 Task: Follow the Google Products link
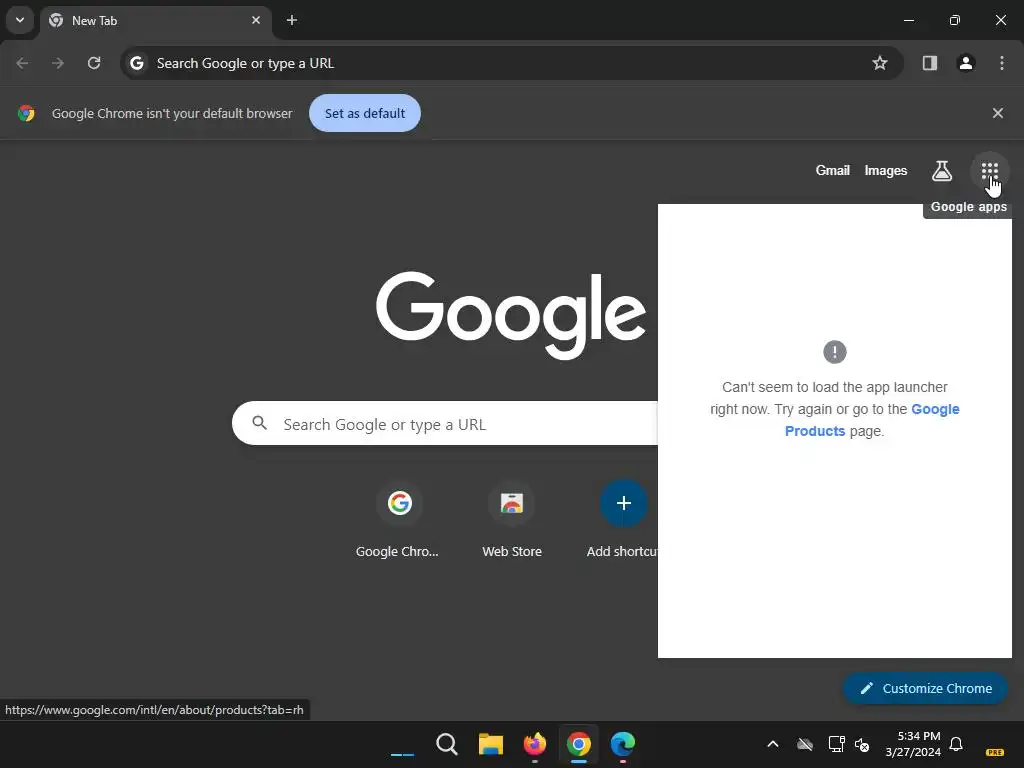tap(872, 420)
